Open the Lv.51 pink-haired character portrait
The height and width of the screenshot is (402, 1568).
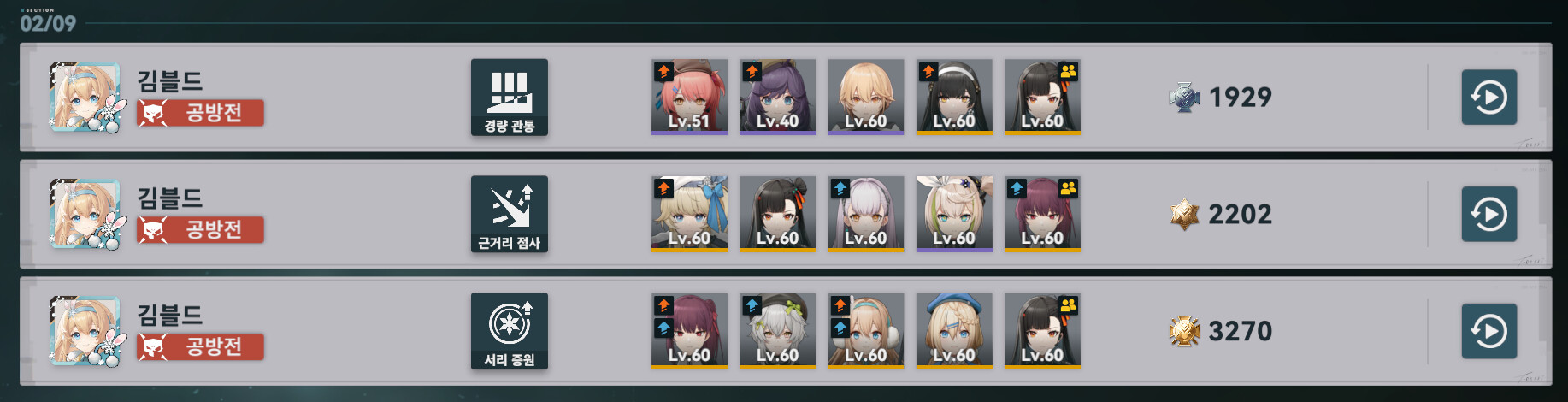689,97
